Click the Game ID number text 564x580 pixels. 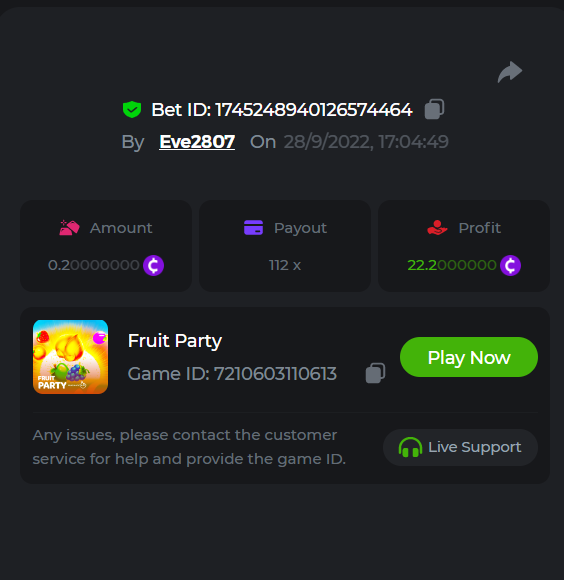[x=276, y=374]
